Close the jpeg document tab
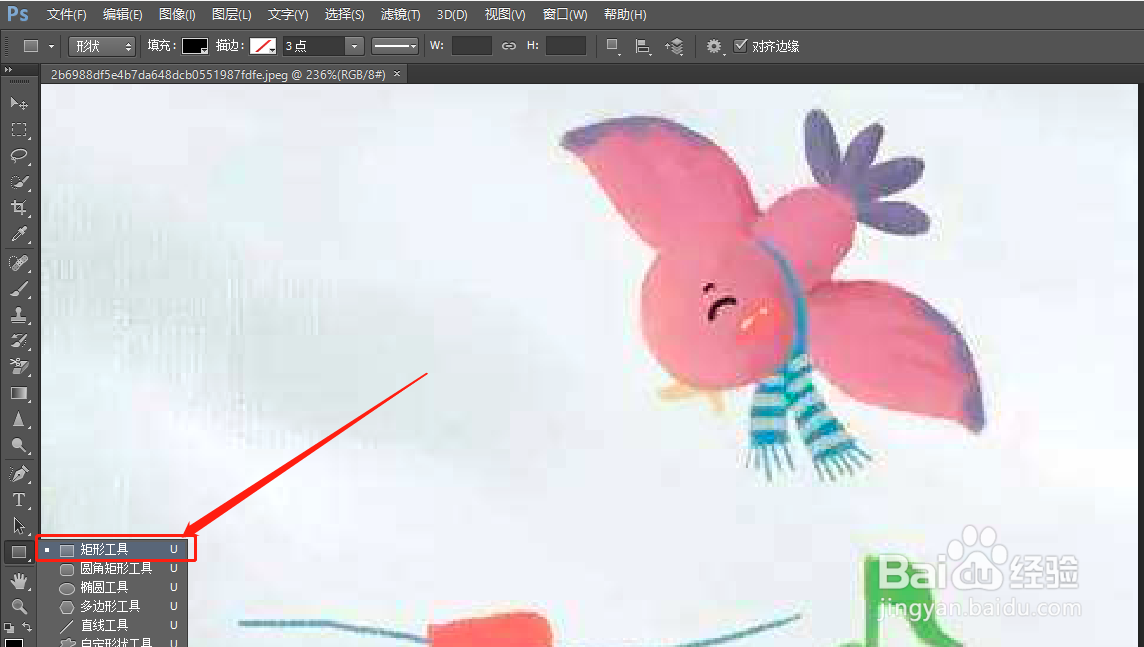 397,74
